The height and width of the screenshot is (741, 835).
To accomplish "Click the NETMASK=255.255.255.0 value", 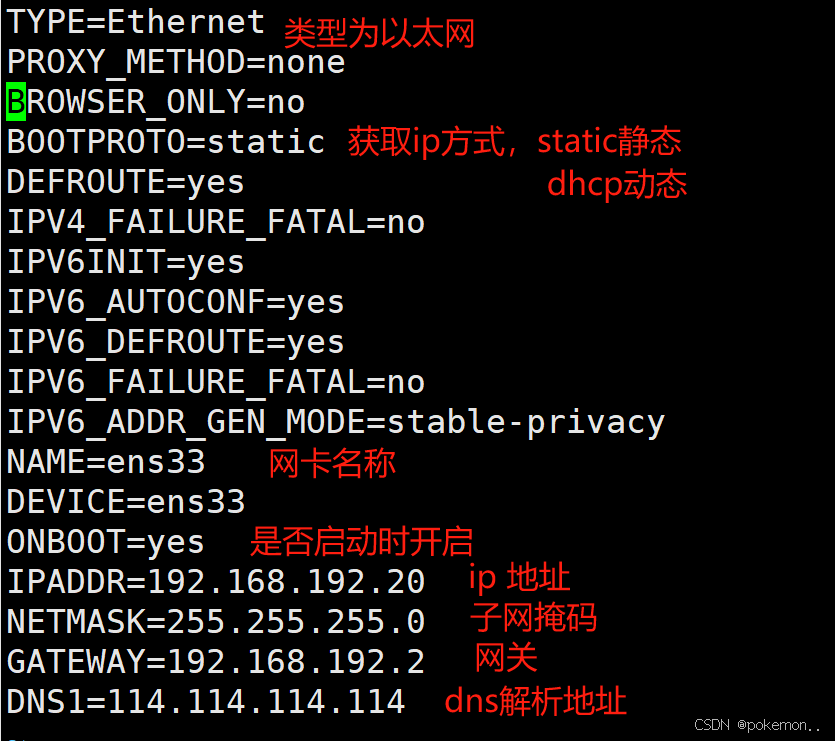I will [216, 622].
